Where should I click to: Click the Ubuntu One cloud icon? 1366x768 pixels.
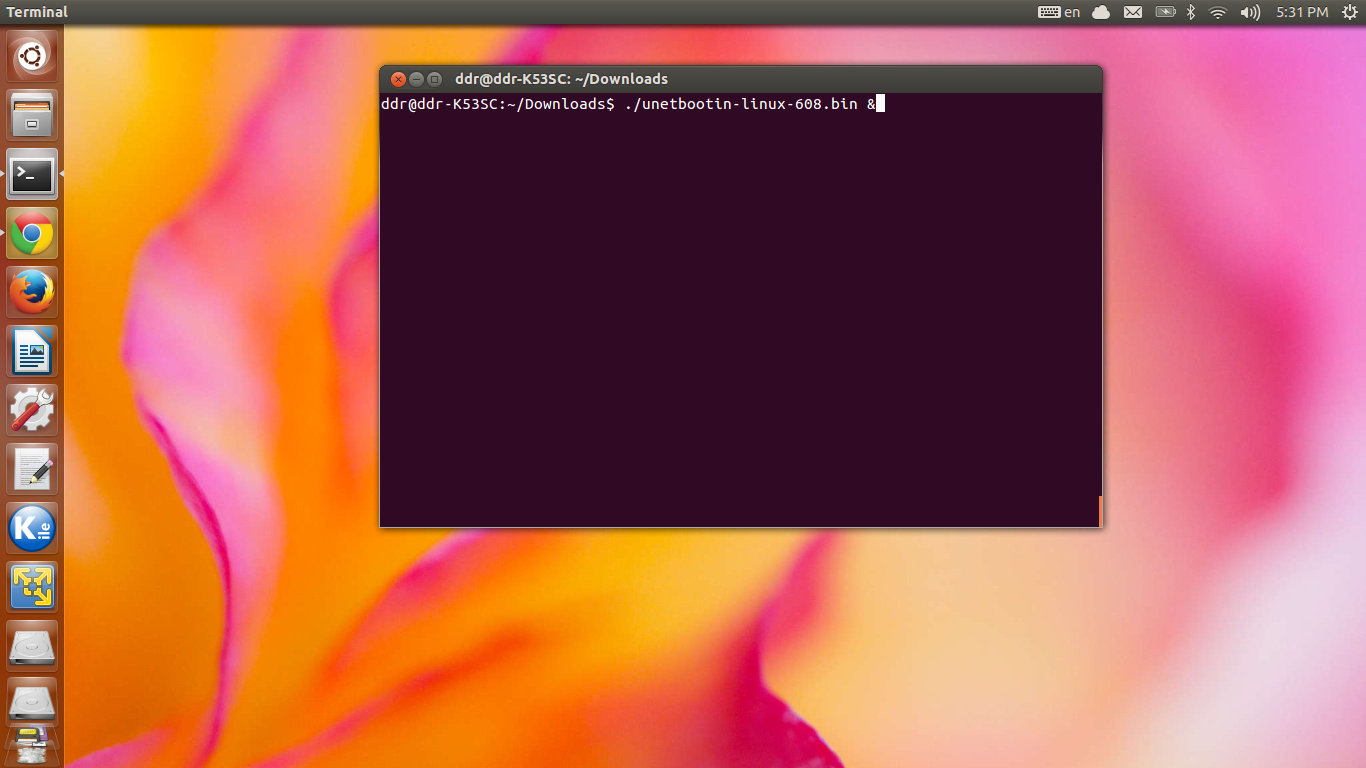click(x=1100, y=12)
